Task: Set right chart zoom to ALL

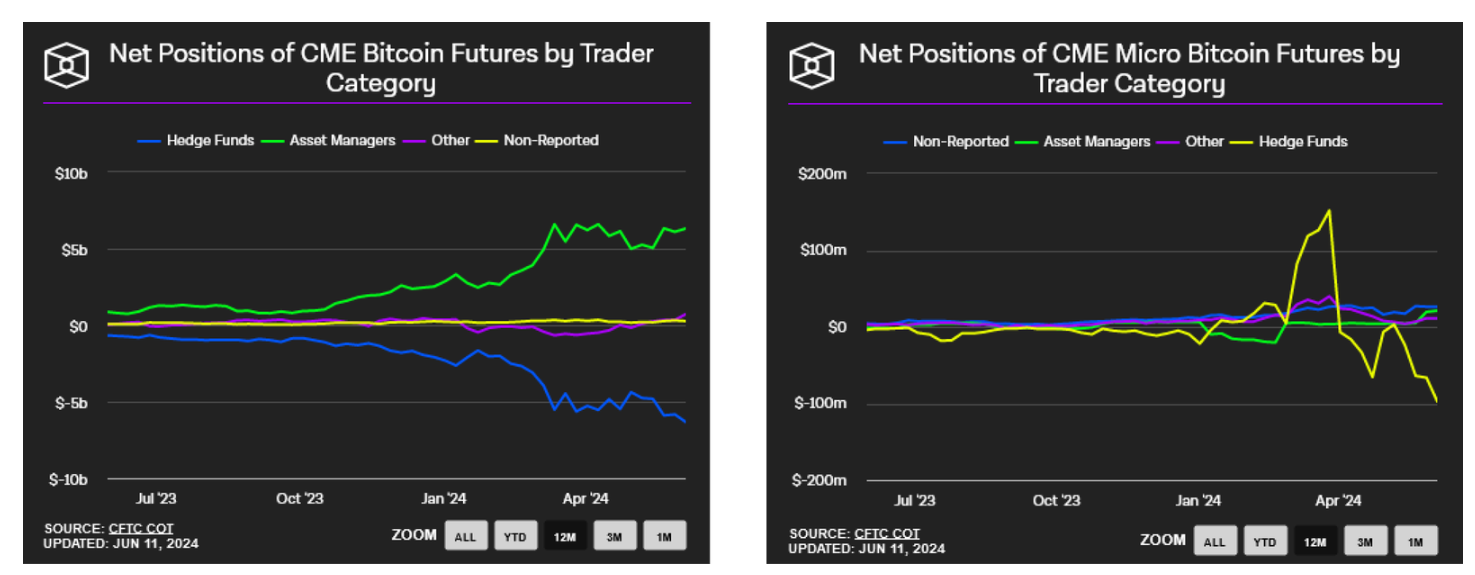Action: tap(1214, 542)
